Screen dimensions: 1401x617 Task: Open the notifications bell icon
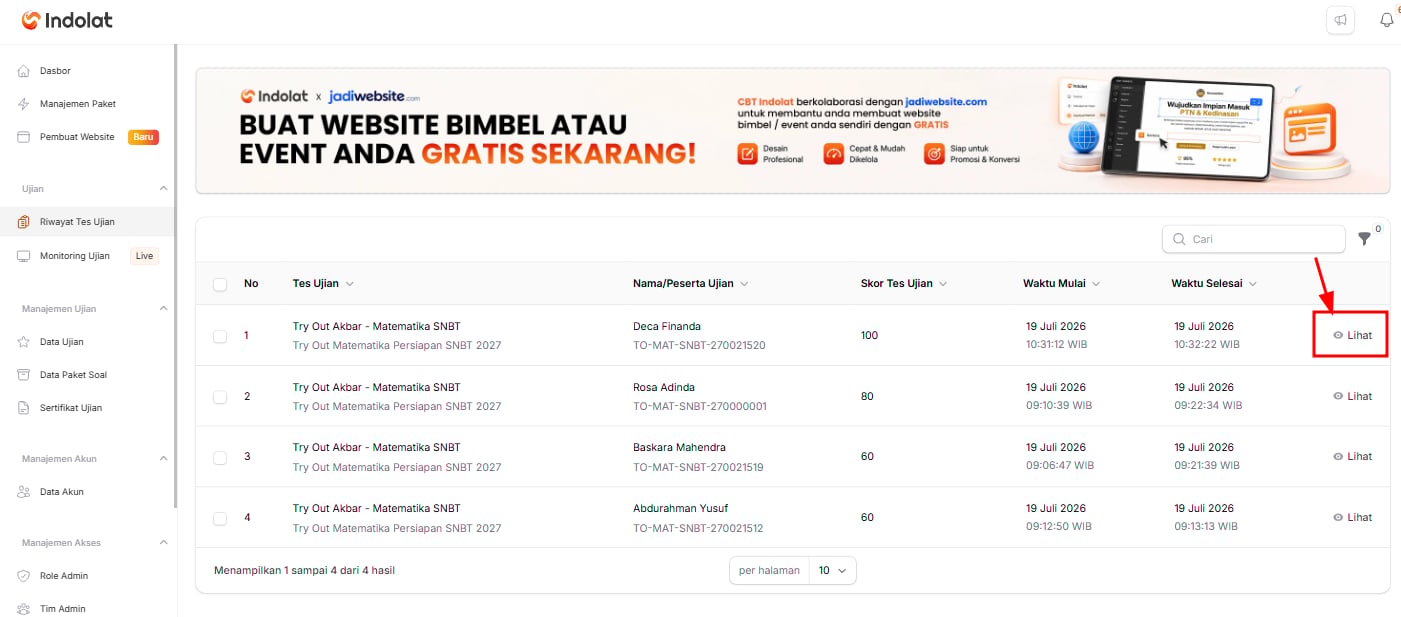[1386, 20]
